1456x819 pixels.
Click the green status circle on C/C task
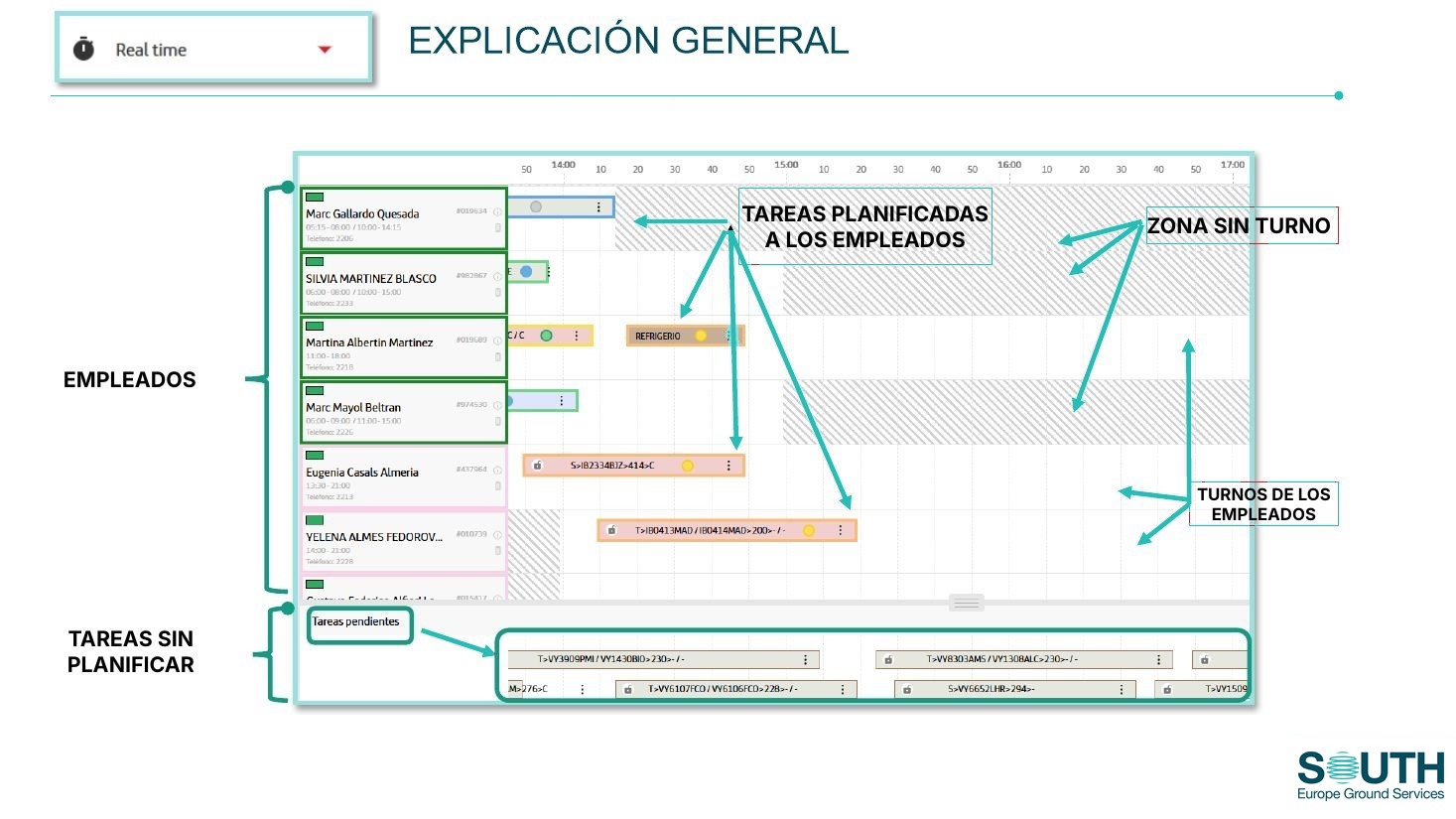click(546, 336)
